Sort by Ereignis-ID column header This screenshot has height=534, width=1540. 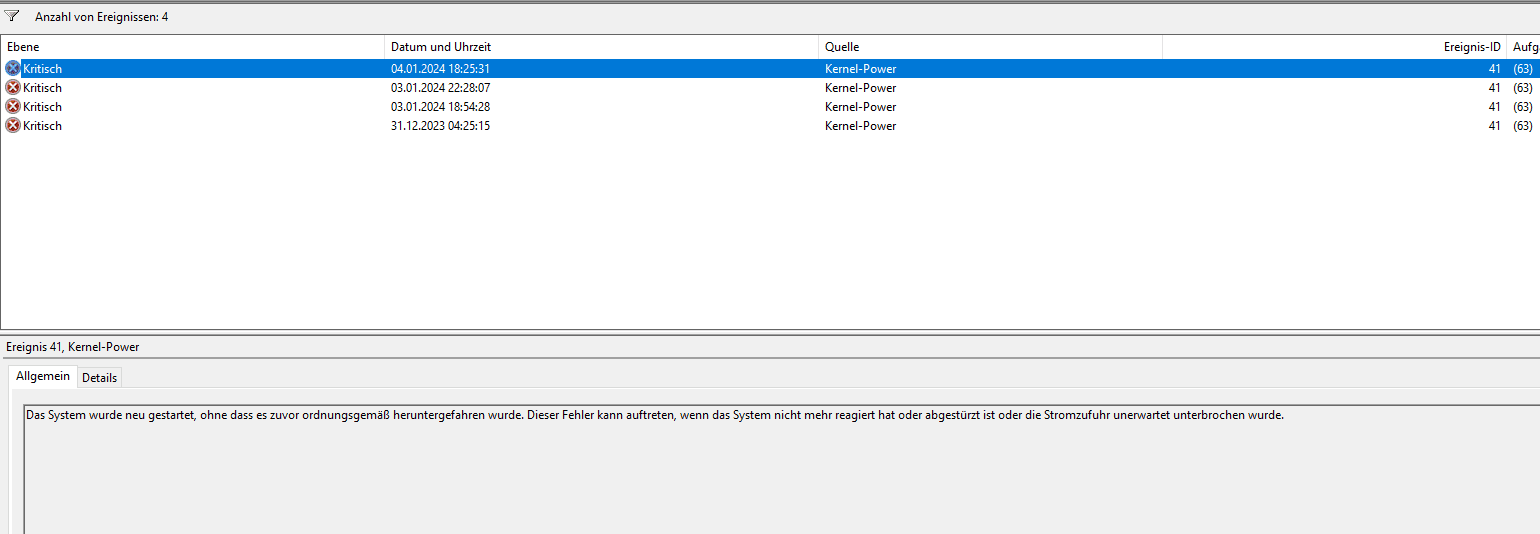pos(1334,47)
